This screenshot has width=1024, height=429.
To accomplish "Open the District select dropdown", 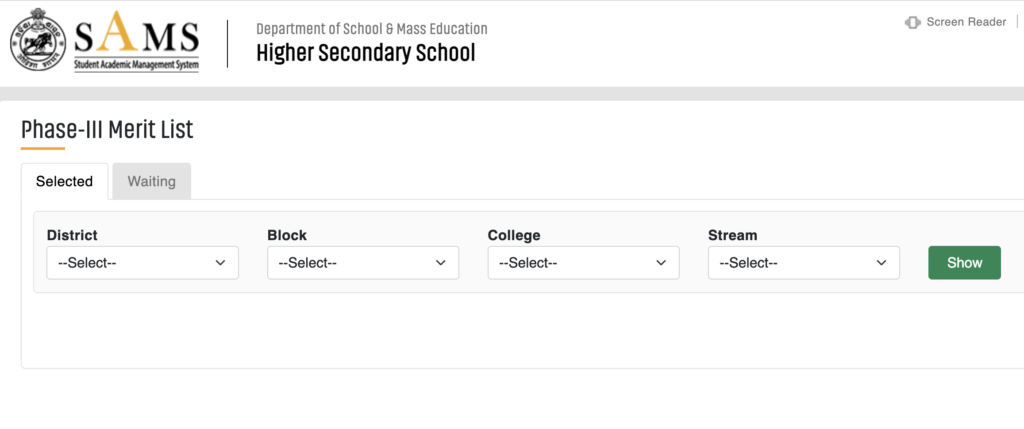I will [142, 262].
